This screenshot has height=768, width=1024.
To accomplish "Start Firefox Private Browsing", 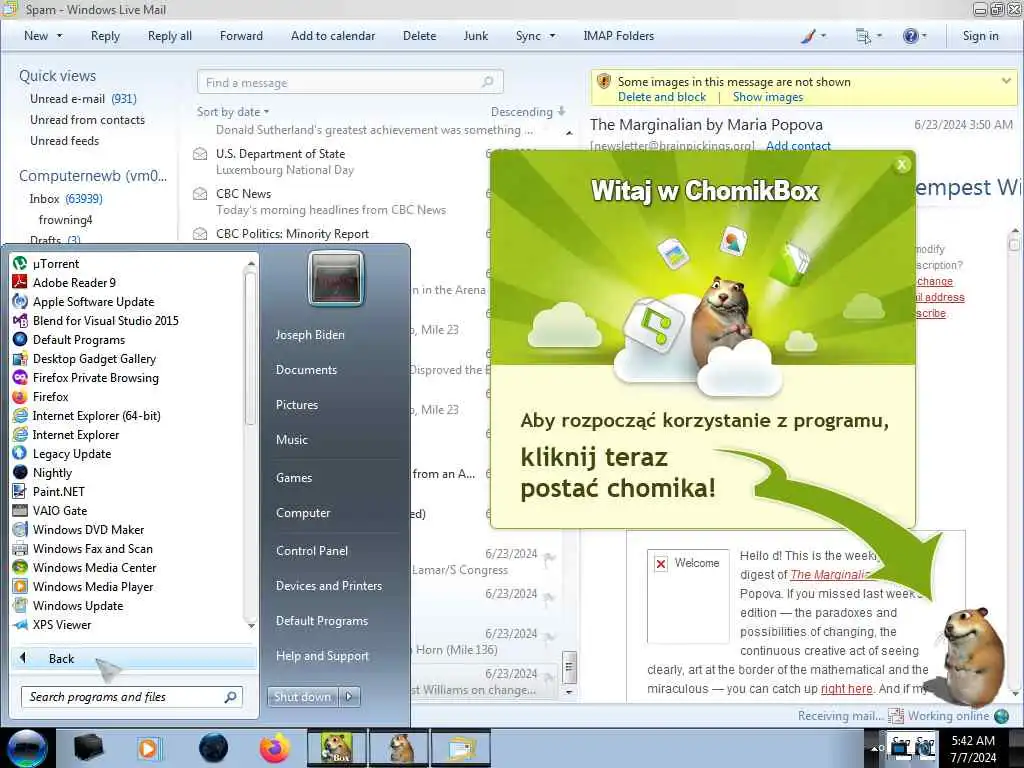I will (x=95, y=377).
